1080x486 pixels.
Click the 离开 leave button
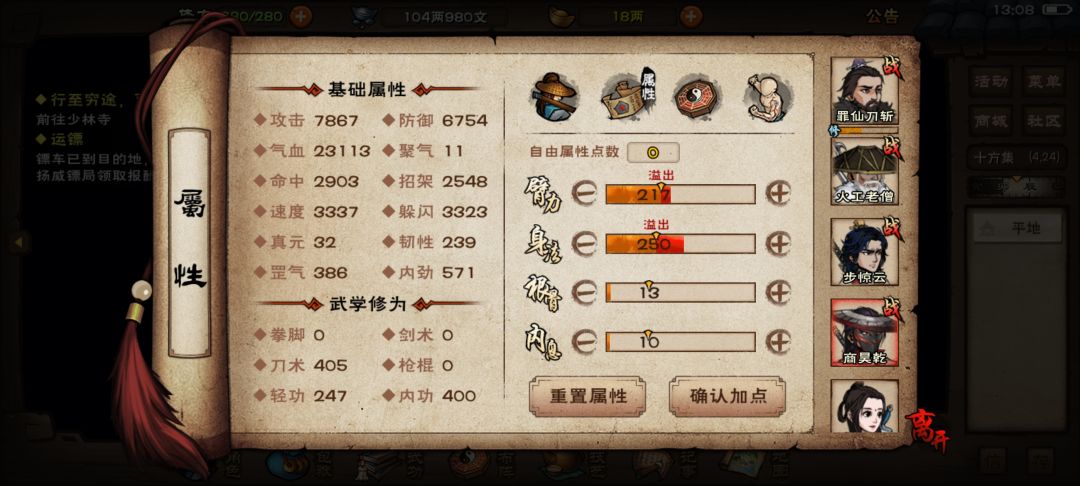point(925,431)
